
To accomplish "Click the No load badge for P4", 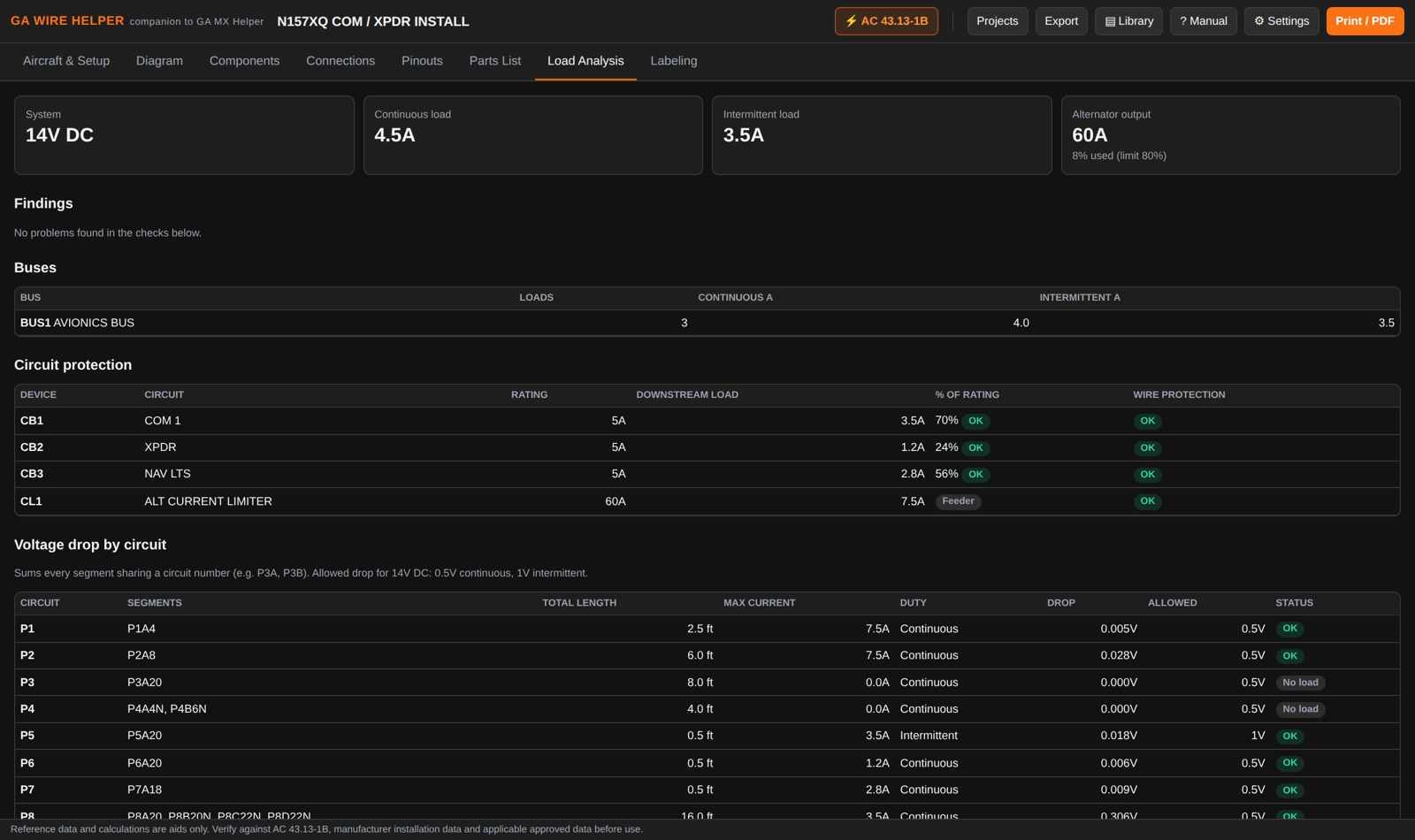I will (x=1300, y=709).
